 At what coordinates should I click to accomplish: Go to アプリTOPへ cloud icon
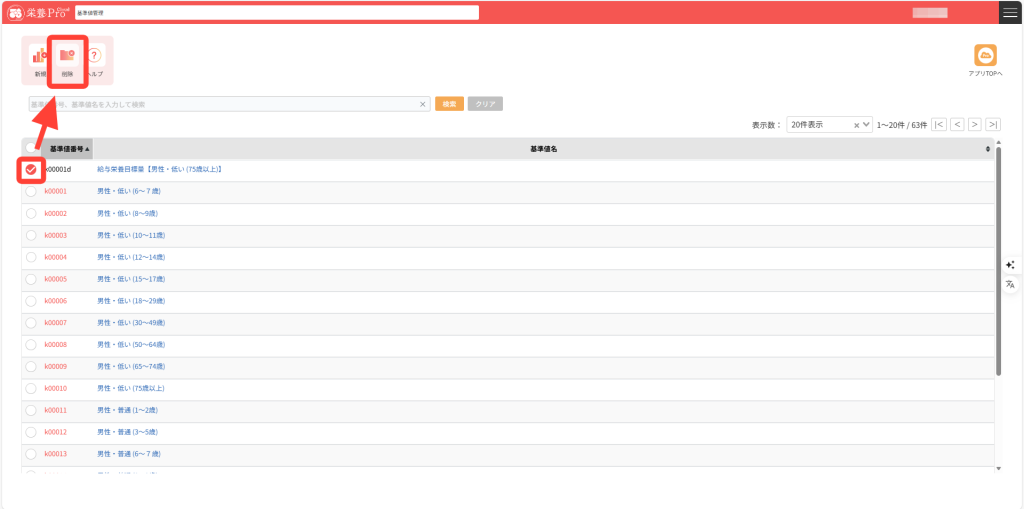[x=985, y=56]
